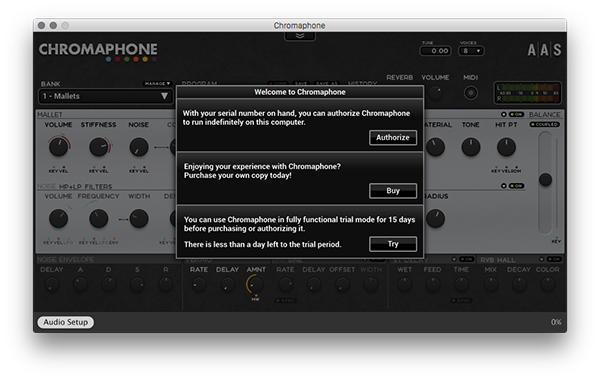Toggle the top resonator ON switch
The width and height of the screenshot is (600, 380).
517,114
